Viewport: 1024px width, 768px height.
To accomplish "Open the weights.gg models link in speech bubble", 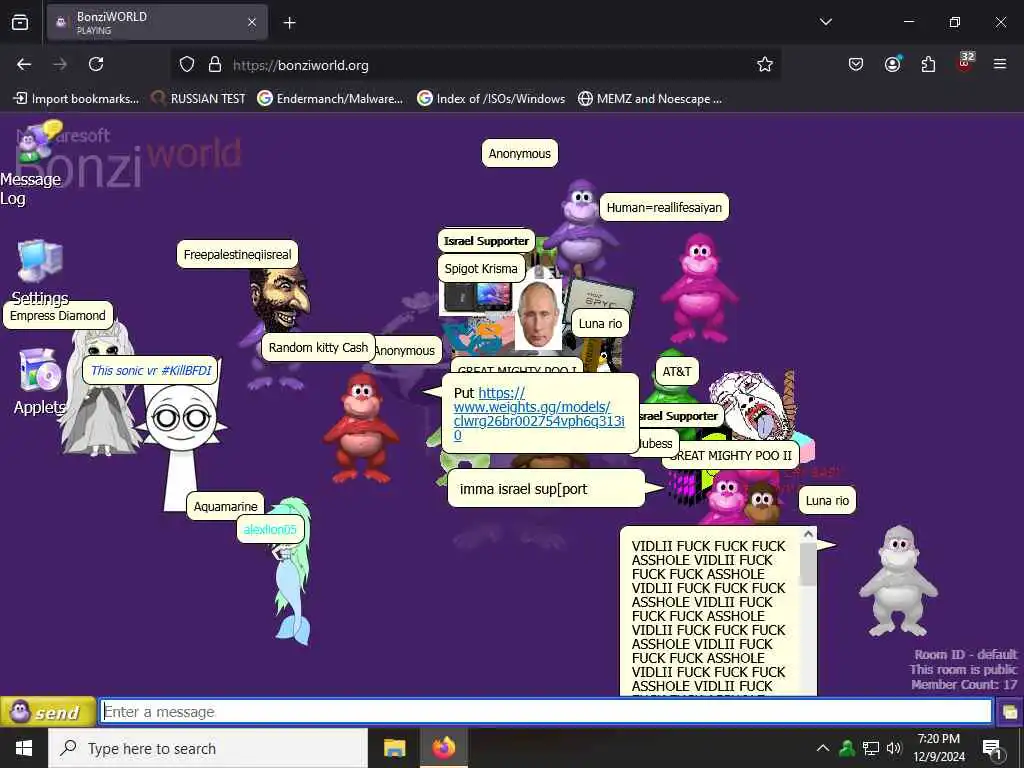I will (x=538, y=414).
